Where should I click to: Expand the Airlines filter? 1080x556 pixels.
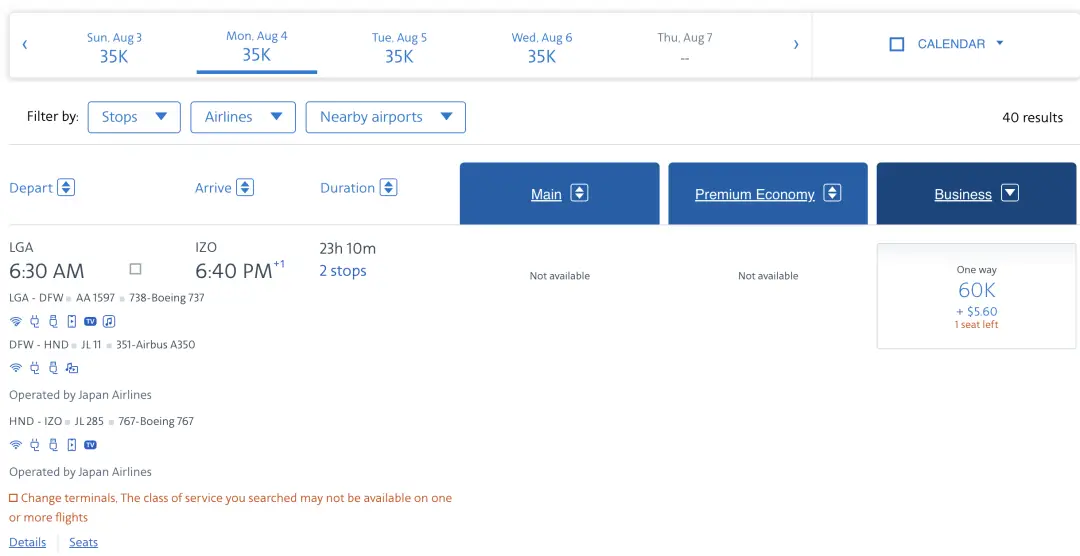[243, 117]
